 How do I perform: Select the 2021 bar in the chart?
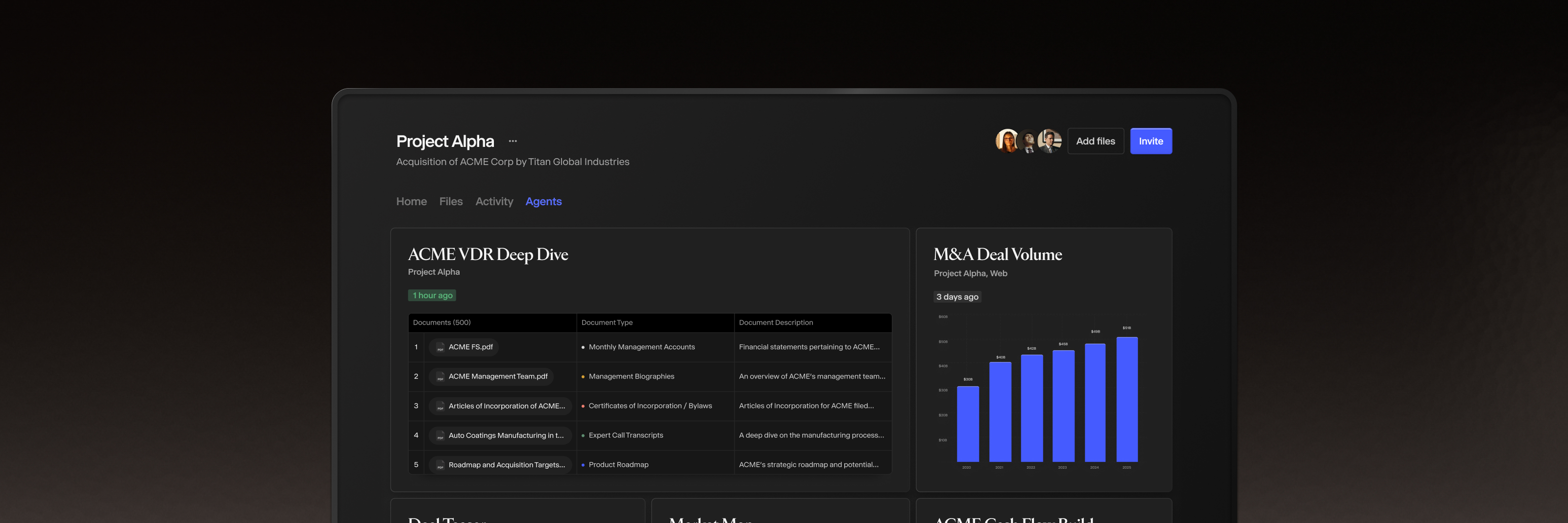(1000, 412)
